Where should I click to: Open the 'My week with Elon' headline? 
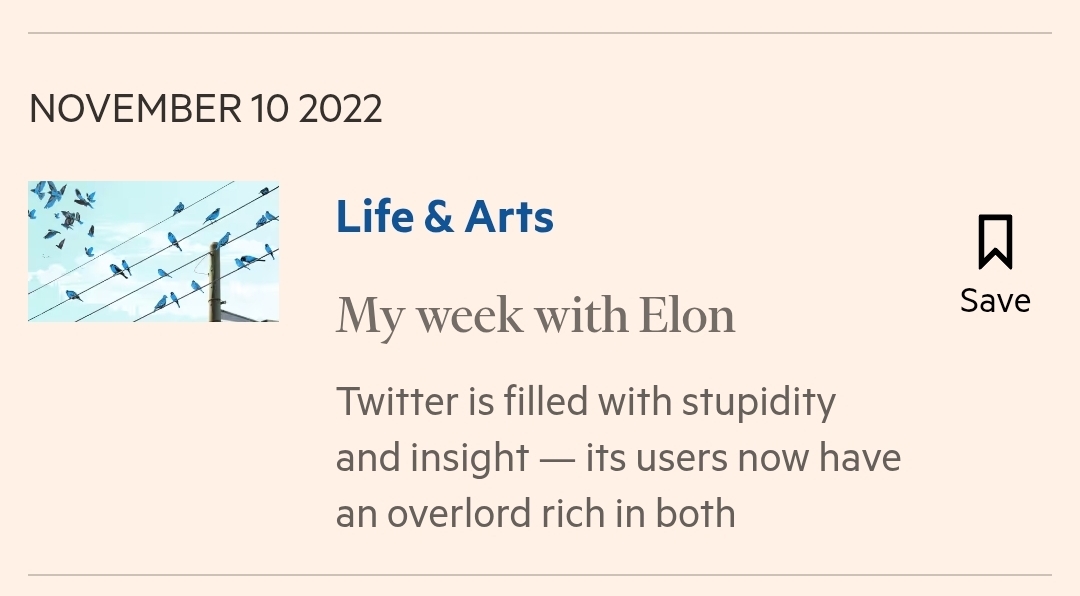535,316
